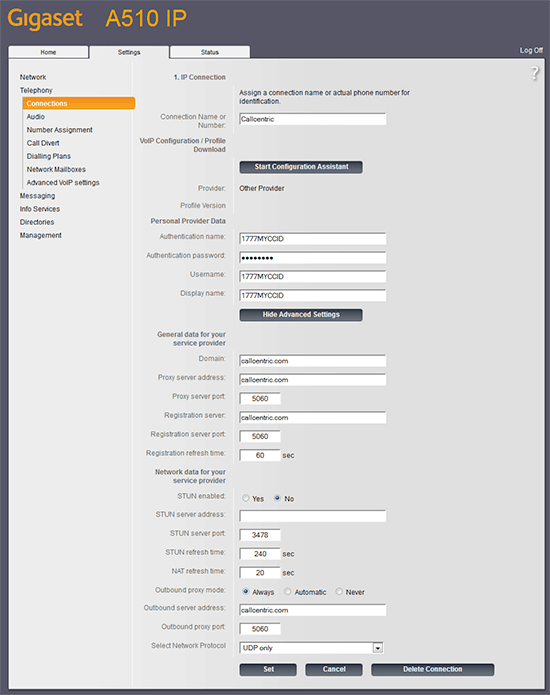Switch to the Home tab
This screenshot has height=695, width=550.
coord(48,52)
